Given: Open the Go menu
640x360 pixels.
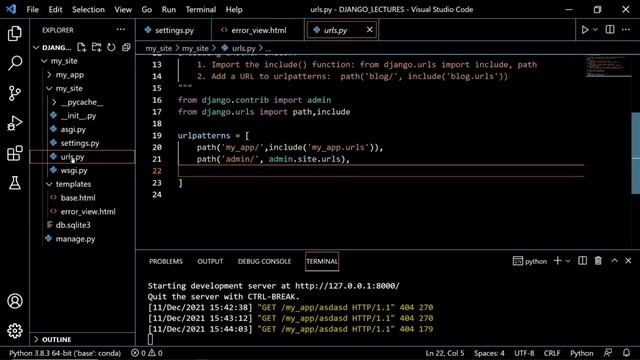Looking at the screenshot, I should [x=147, y=9].
